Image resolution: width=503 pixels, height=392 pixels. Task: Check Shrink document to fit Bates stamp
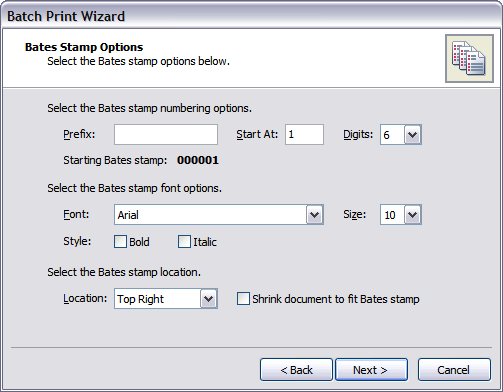(243, 299)
